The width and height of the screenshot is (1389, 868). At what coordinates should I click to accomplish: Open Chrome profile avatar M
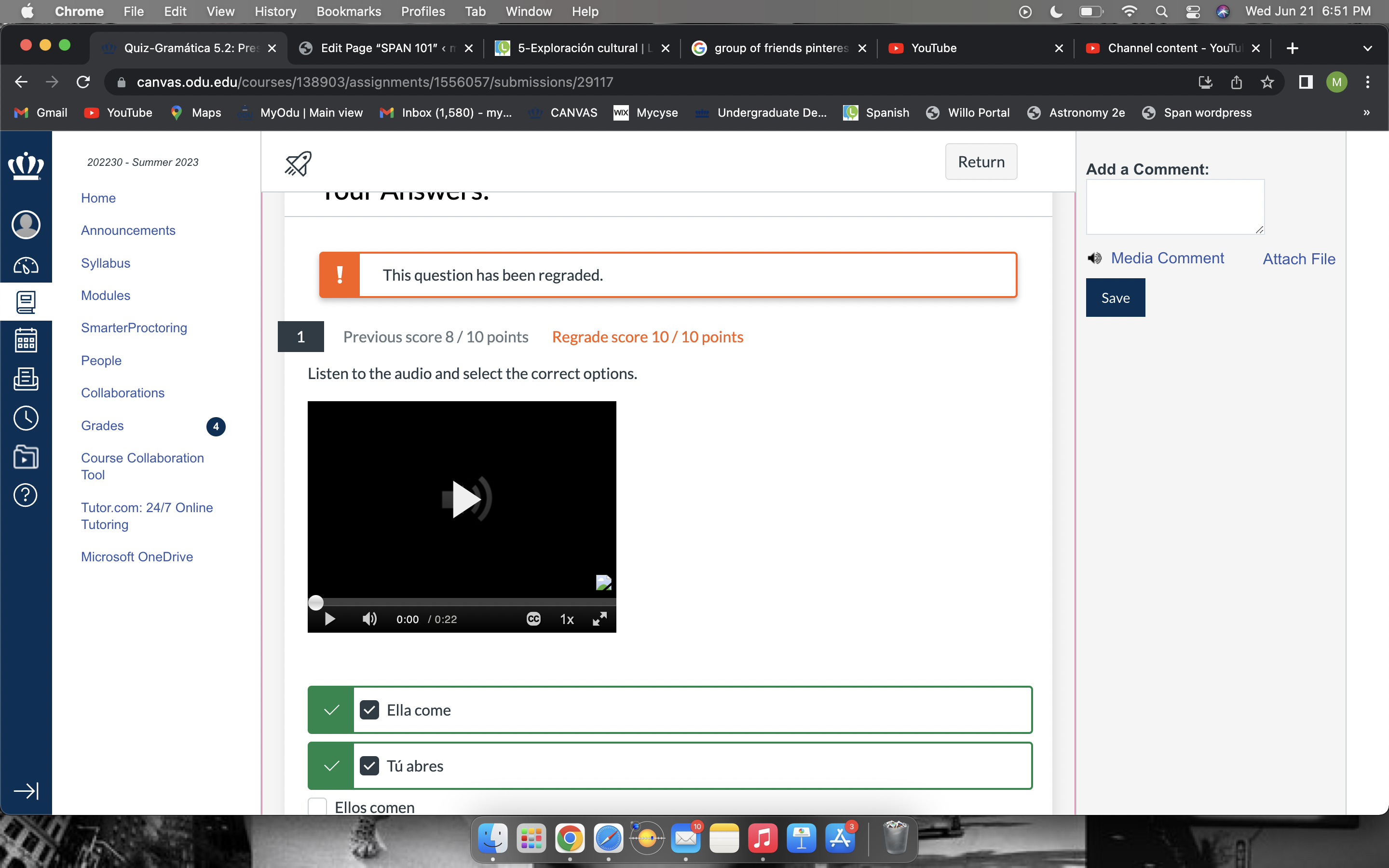(1337, 82)
